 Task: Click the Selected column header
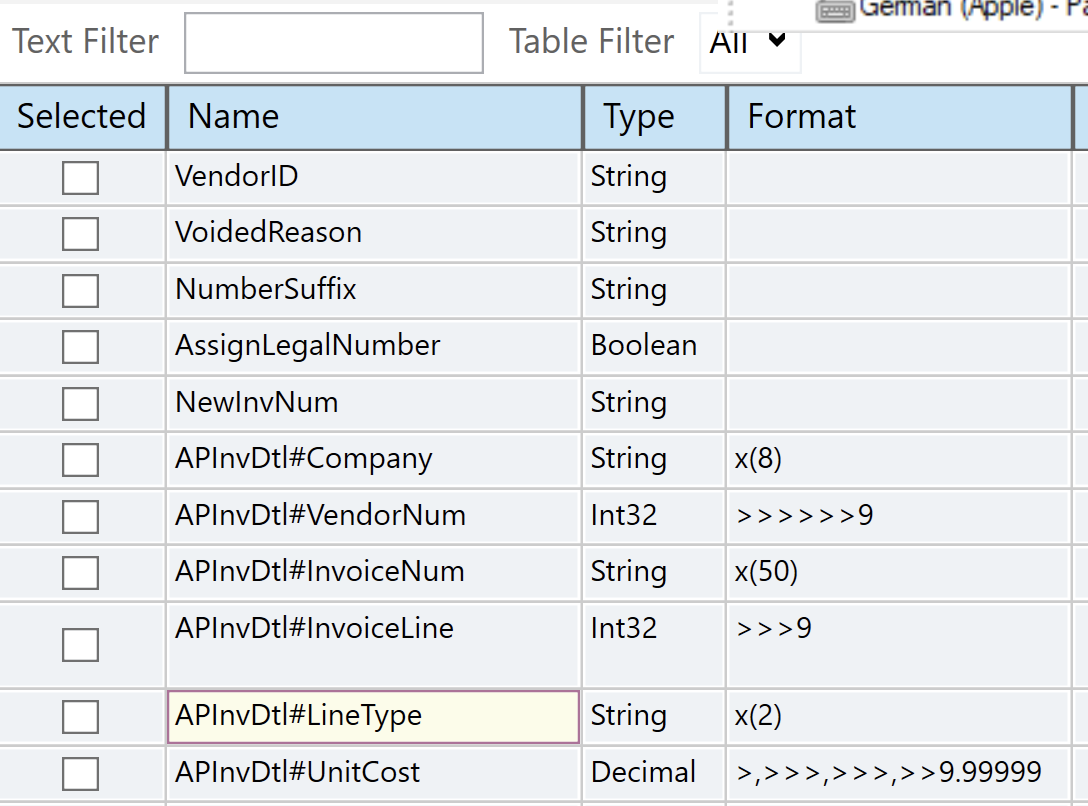[83, 117]
